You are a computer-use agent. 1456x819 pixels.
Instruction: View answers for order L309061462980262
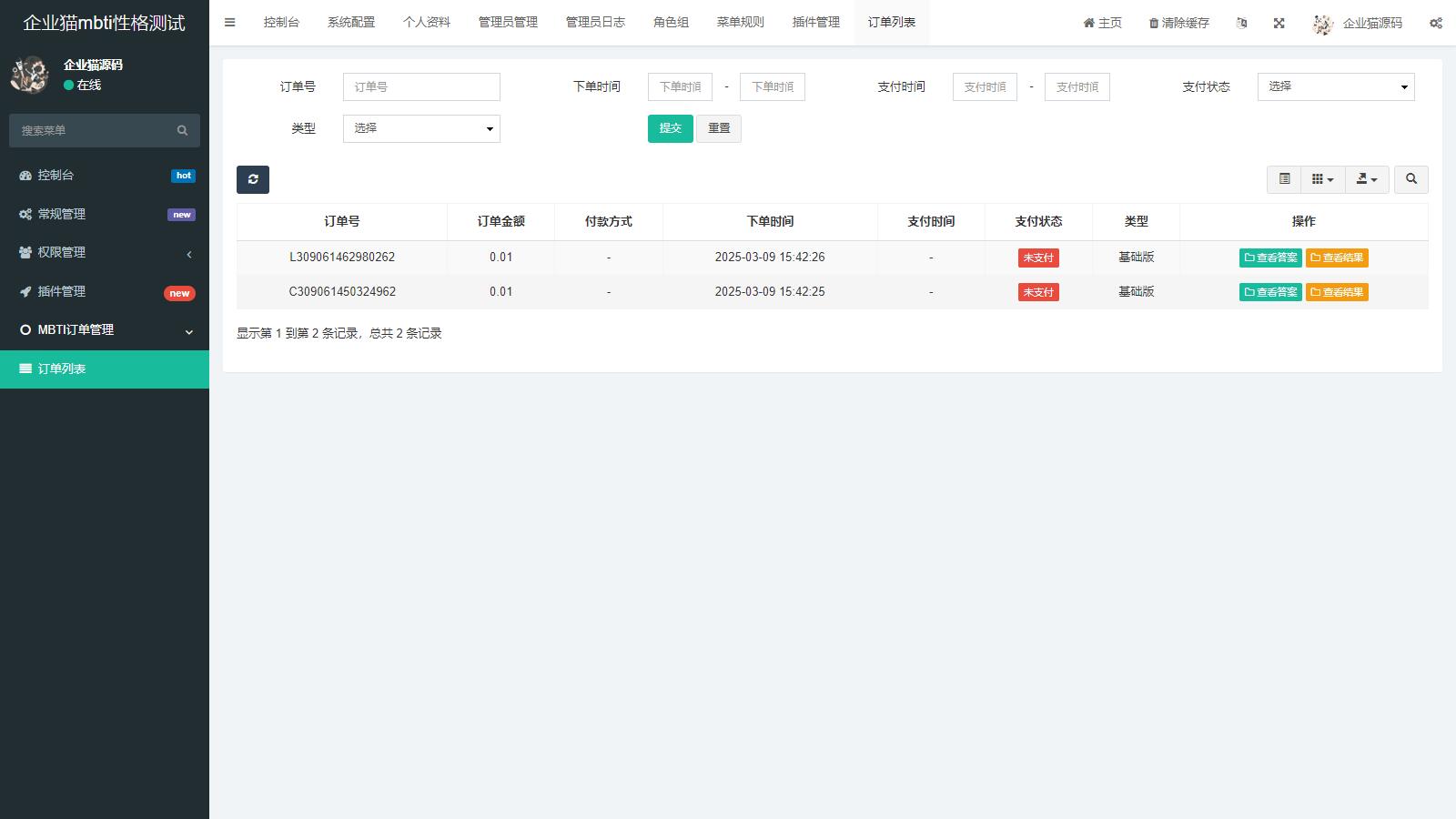point(1270,258)
